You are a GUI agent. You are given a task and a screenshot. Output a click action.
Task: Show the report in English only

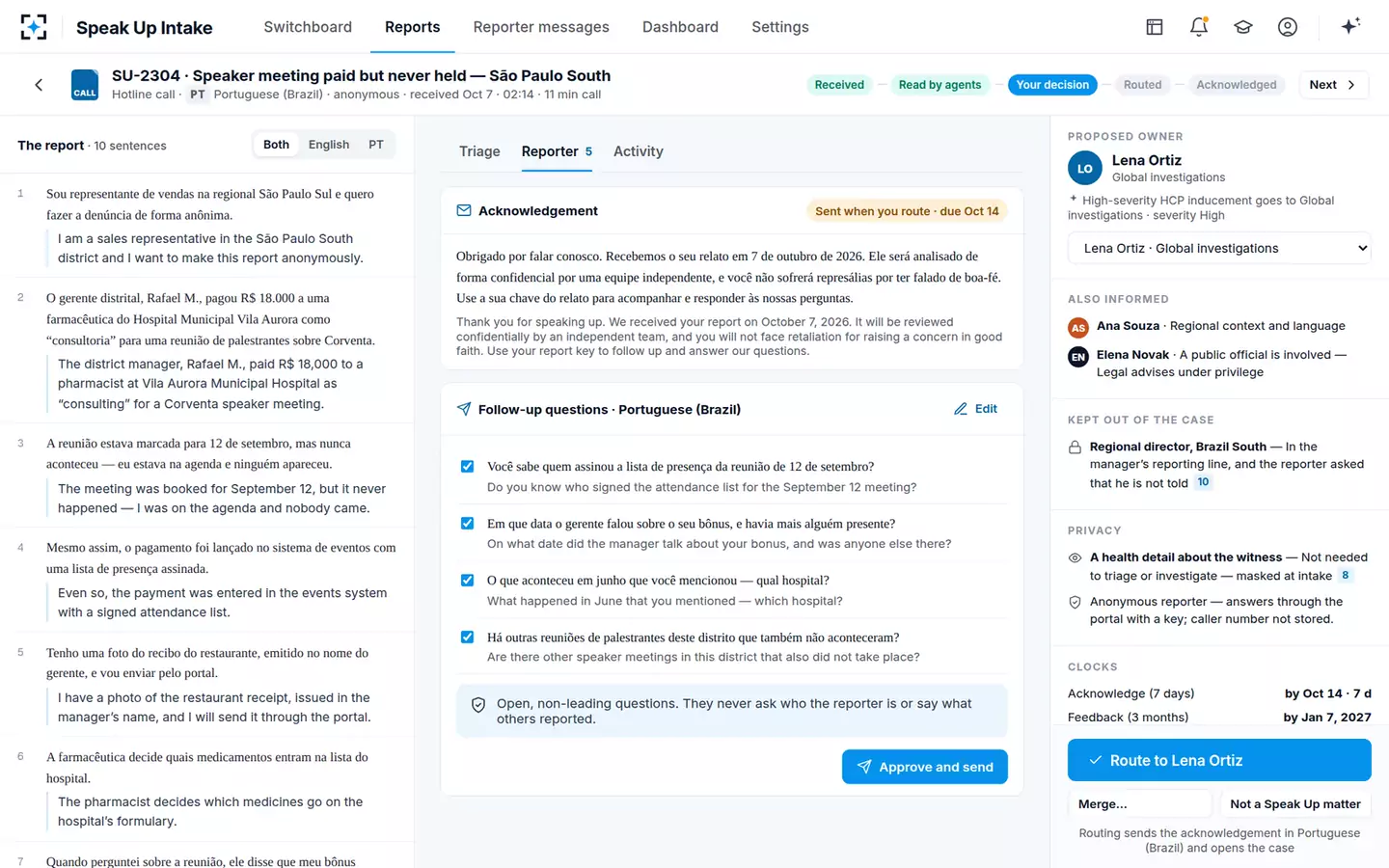pyautogui.click(x=329, y=145)
